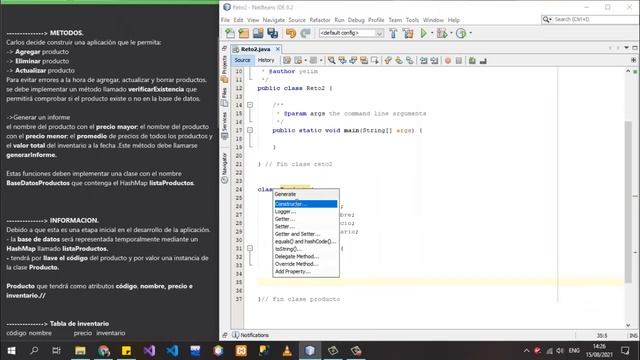Select Getter and Setter... in Generate popup
Image resolution: width=640 pixels, height=360 pixels.
[306, 234]
